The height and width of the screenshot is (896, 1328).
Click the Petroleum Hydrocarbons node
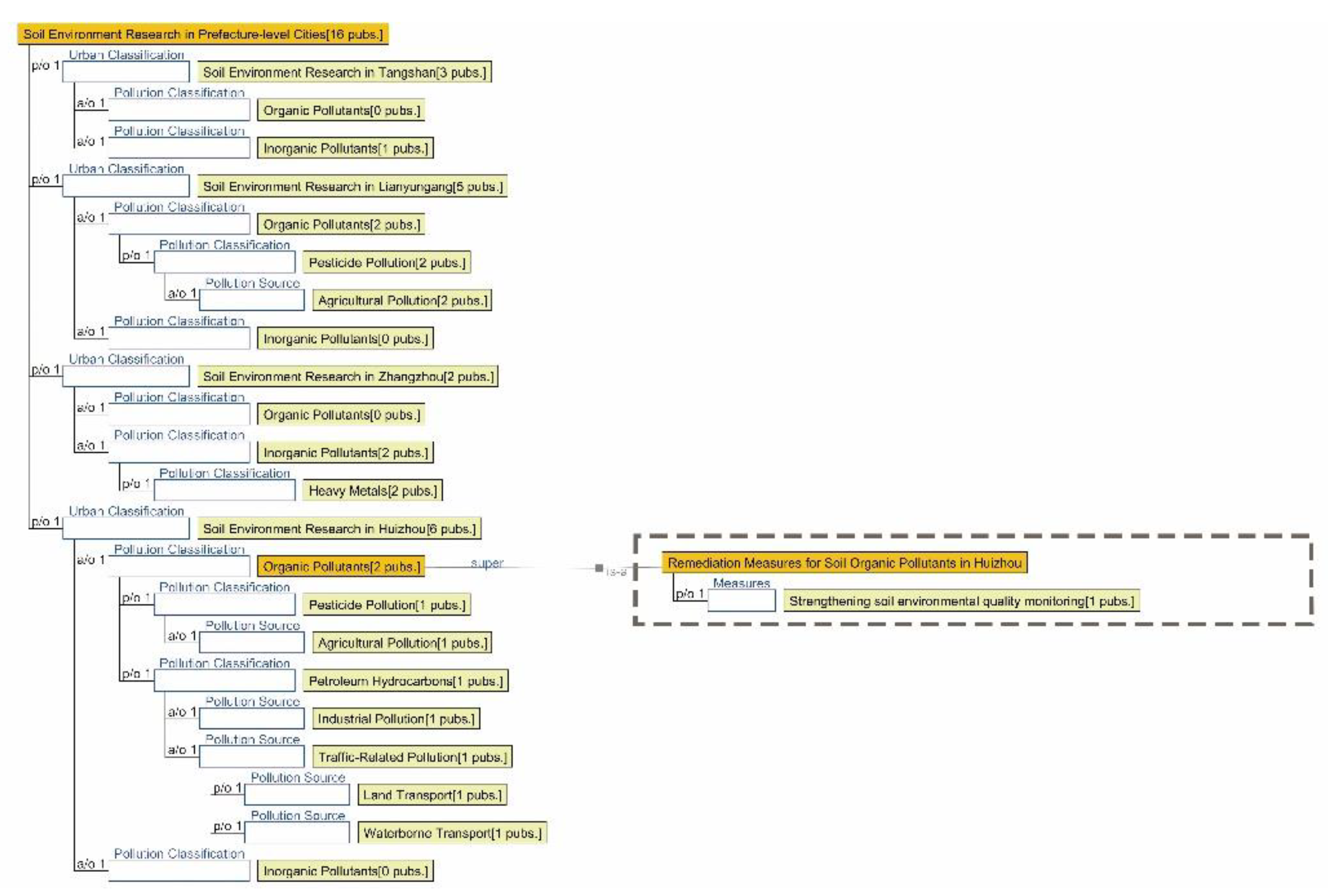(405, 681)
